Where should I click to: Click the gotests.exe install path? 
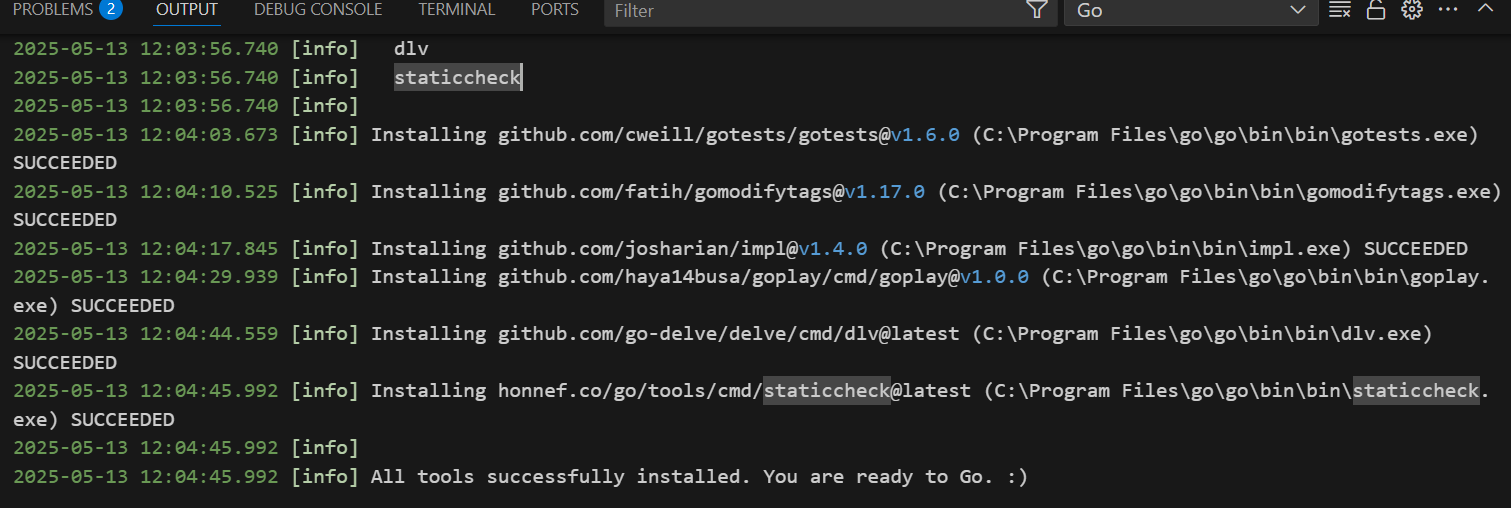(x=1226, y=134)
